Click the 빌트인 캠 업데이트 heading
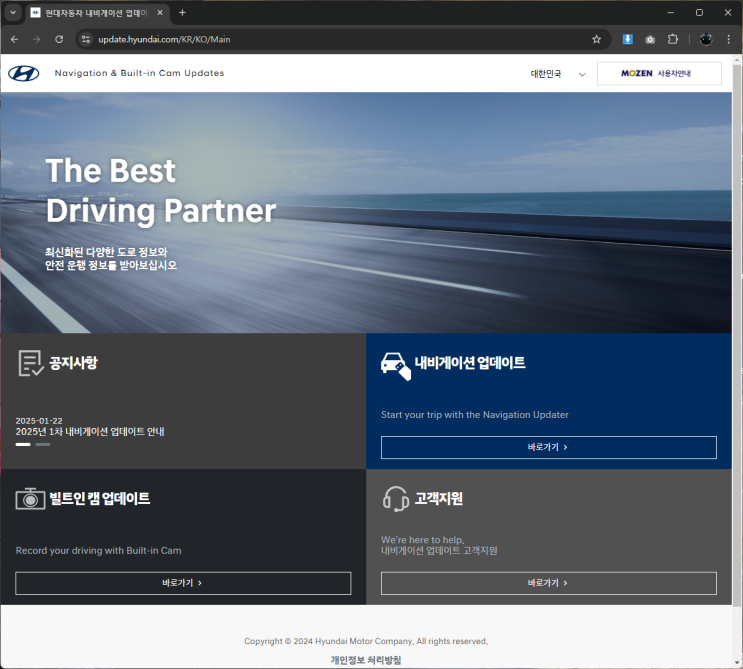The height and width of the screenshot is (669, 743). coord(100,498)
